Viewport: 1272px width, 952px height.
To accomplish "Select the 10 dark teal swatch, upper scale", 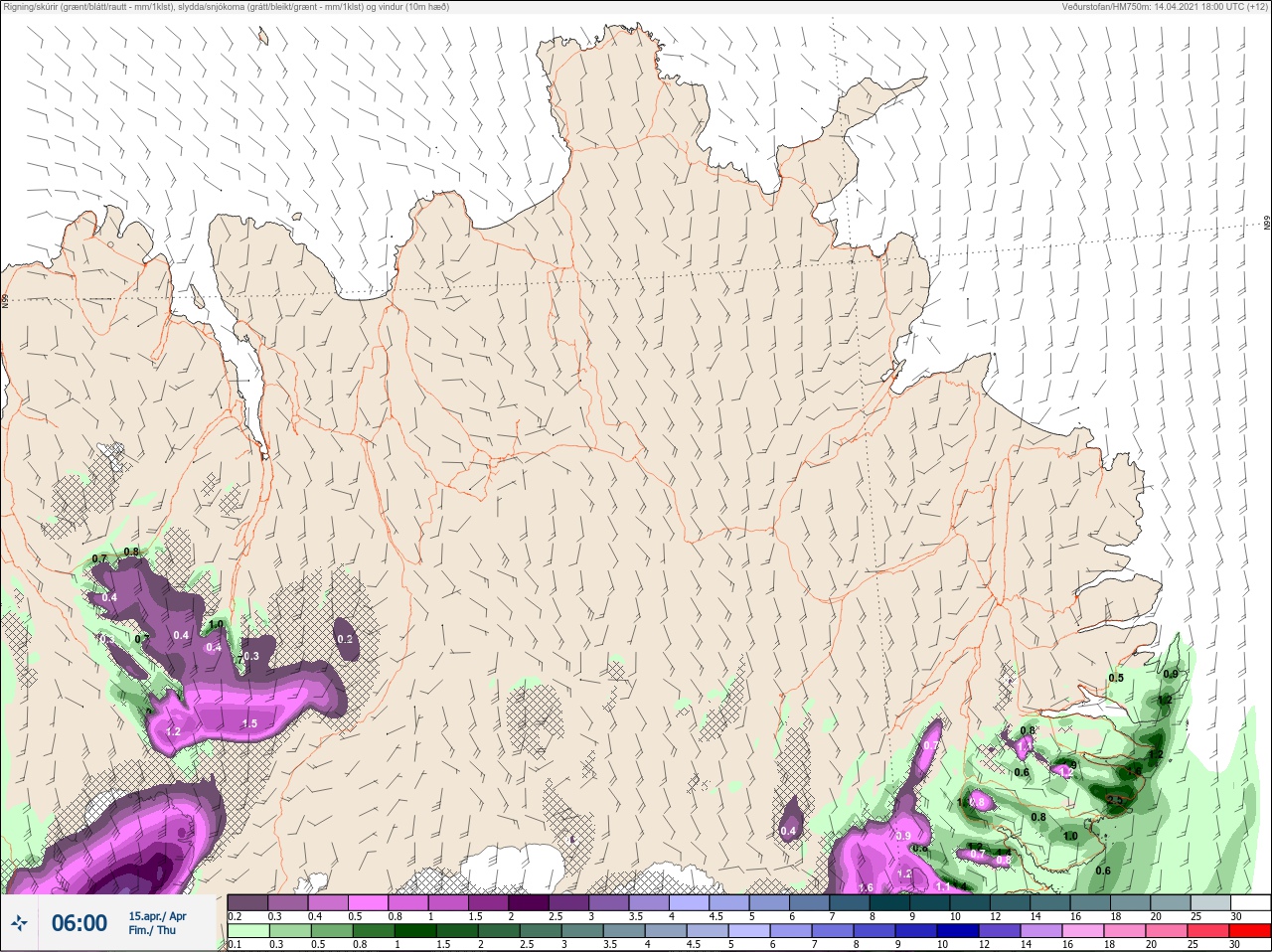I will coord(969,902).
